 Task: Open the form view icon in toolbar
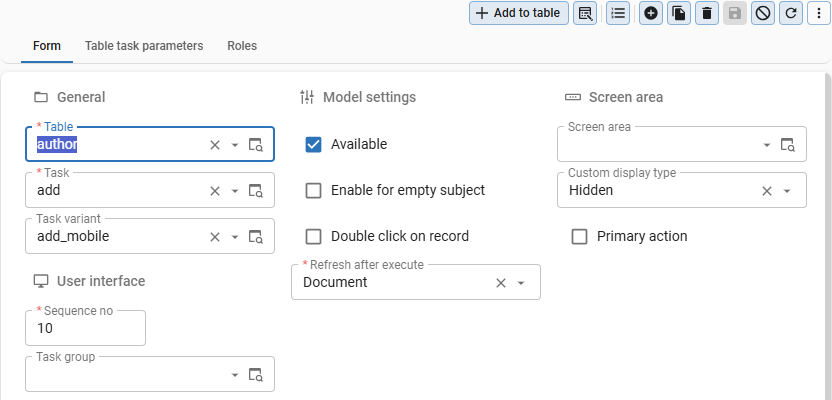pyautogui.click(x=585, y=13)
